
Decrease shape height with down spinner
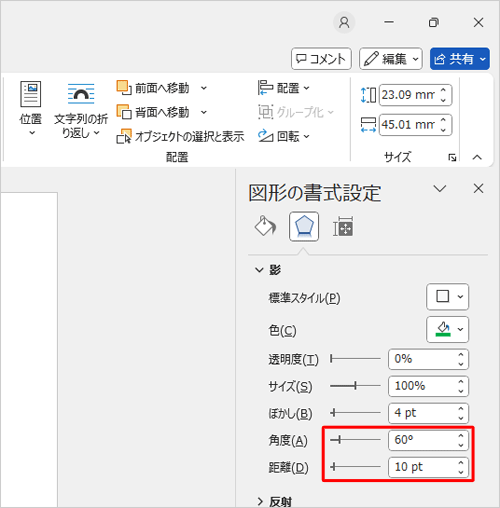[443, 100]
